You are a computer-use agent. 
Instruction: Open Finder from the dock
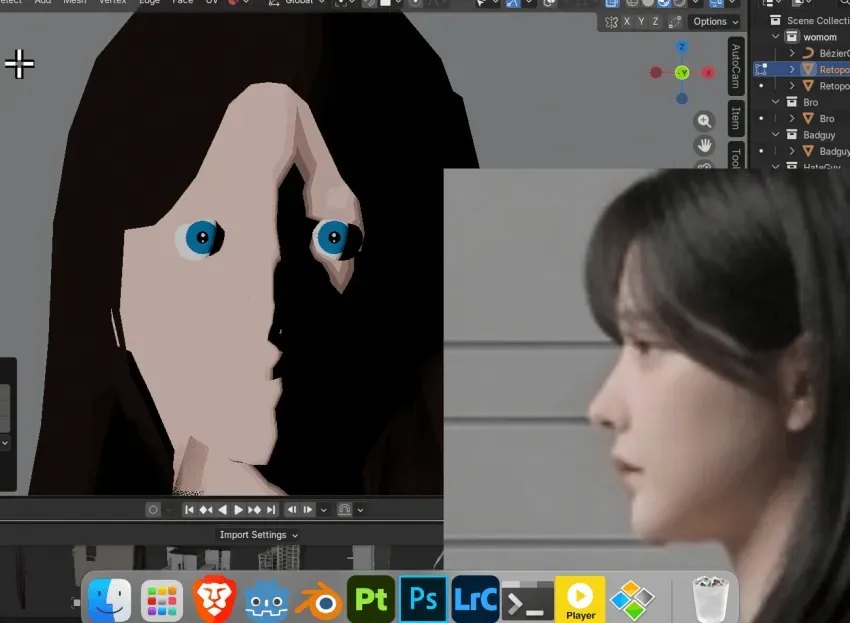[109, 600]
